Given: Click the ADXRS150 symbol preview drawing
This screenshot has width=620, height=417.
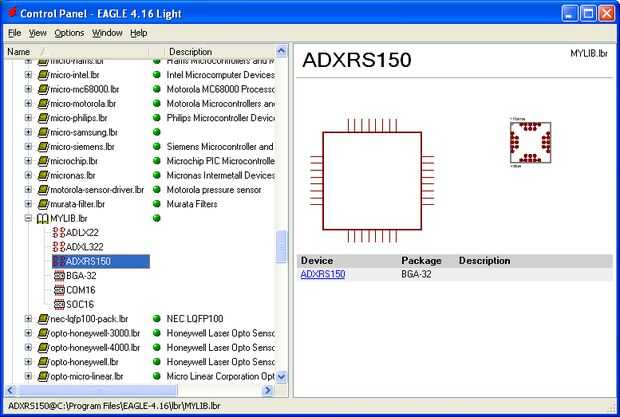Looking at the screenshot, I should (x=372, y=181).
